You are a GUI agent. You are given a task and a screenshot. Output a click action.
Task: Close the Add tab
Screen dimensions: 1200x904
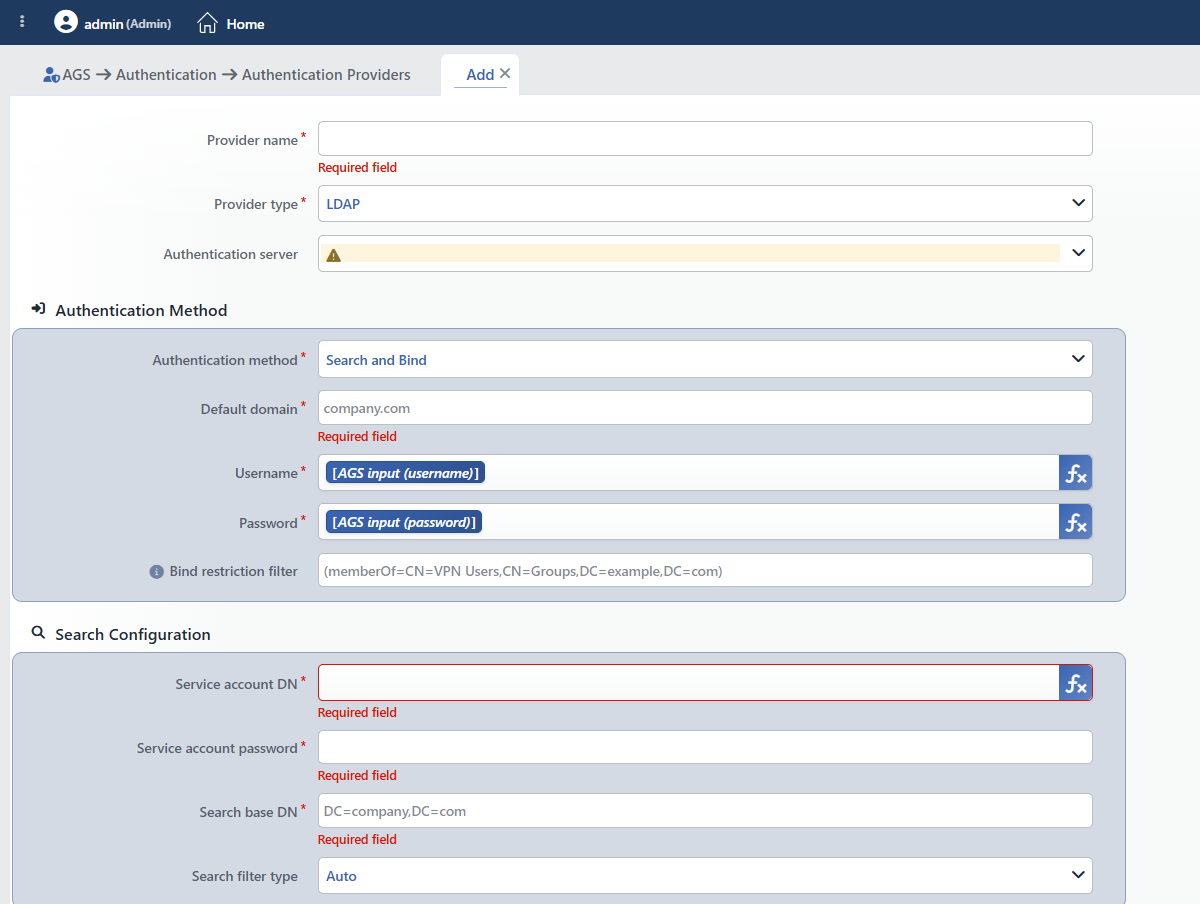pyautogui.click(x=505, y=73)
